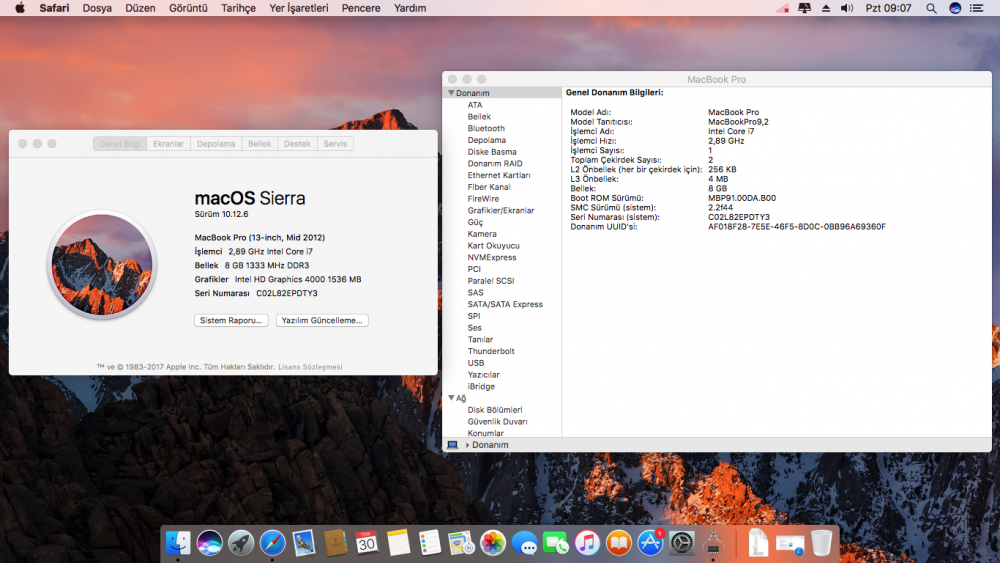The width and height of the screenshot is (1000, 563).
Task: Select the Genel Bilgi tab
Action: coord(120,144)
